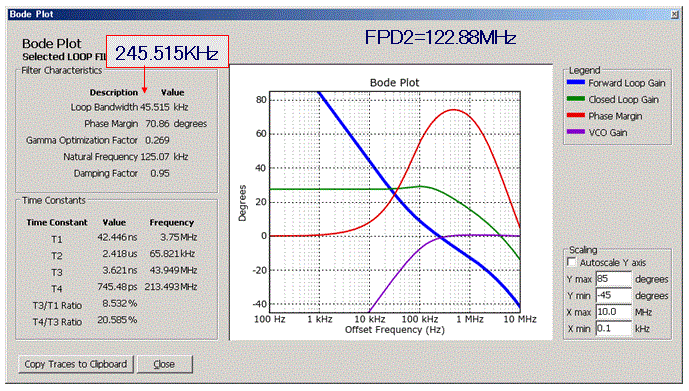Enable Autoscale Y axis checkbox
Screen dimensions: 689x391
coord(572,262)
